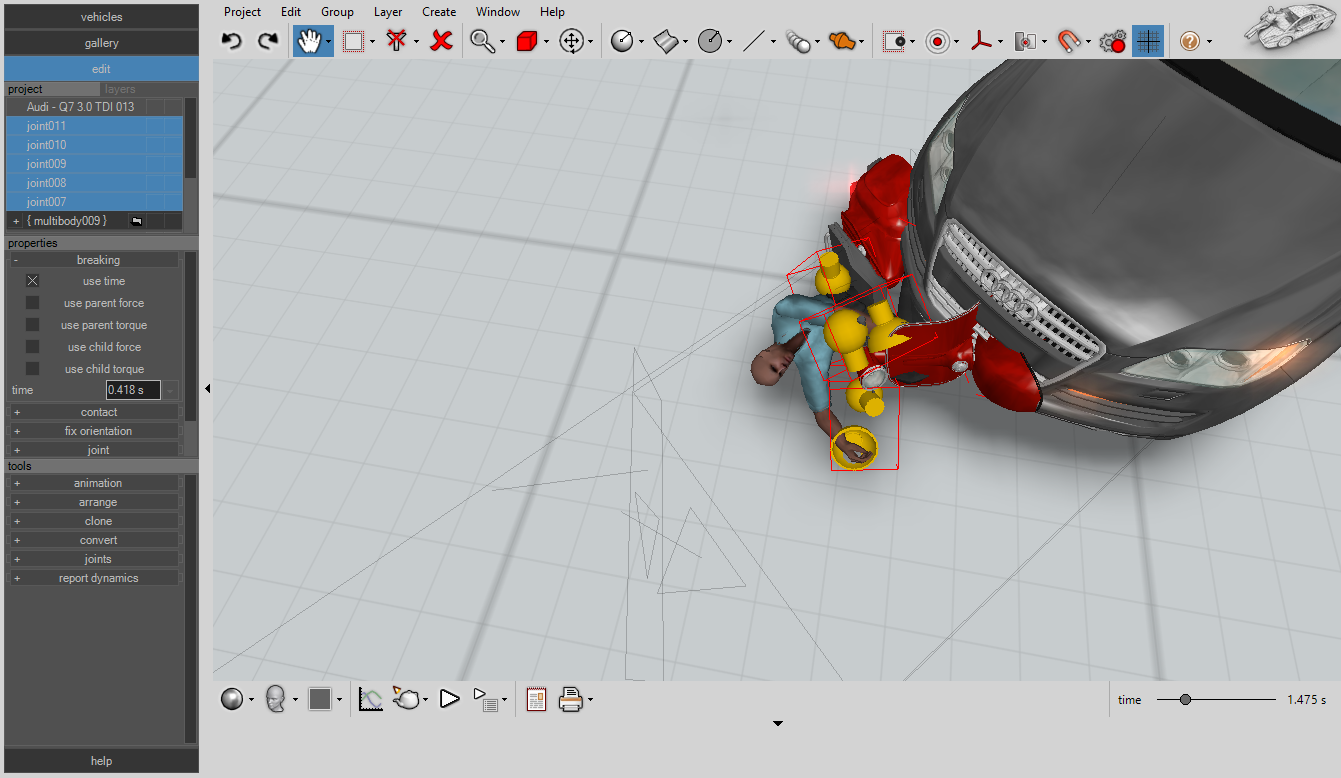The width and height of the screenshot is (1341, 778).
Task: Open the Create menu
Action: [x=439, y=12]
